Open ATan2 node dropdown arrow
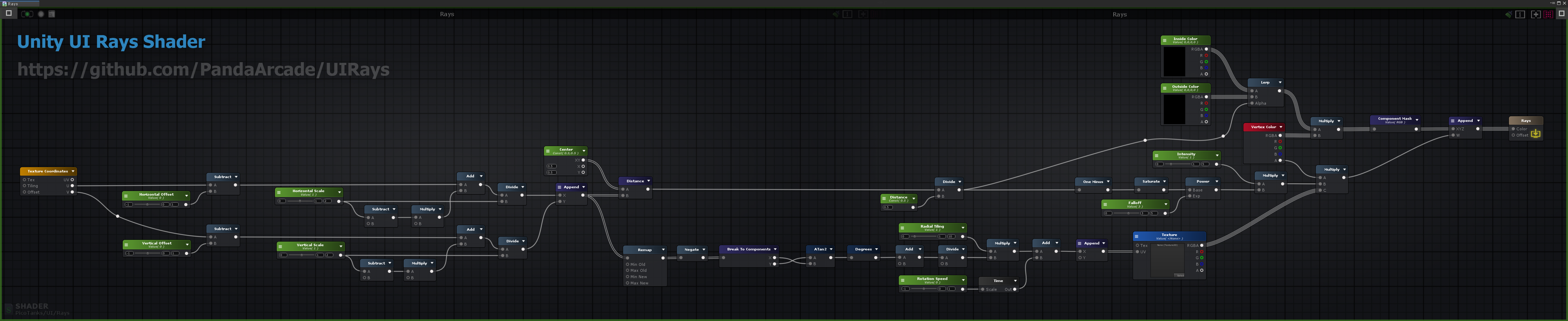 pyautogui.click(x=831, y=249)
